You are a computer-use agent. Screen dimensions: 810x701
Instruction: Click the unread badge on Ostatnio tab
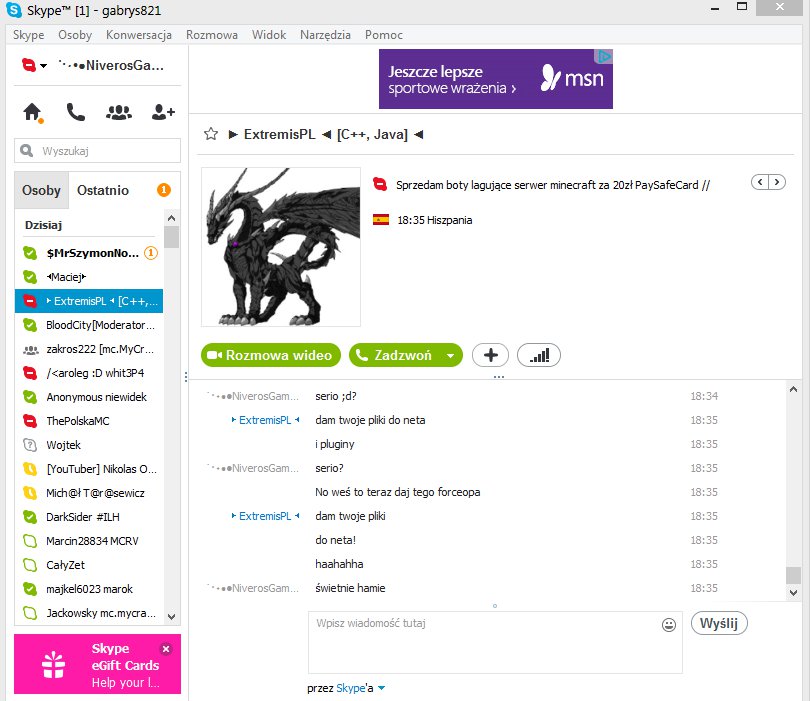[x=164, y=190]
